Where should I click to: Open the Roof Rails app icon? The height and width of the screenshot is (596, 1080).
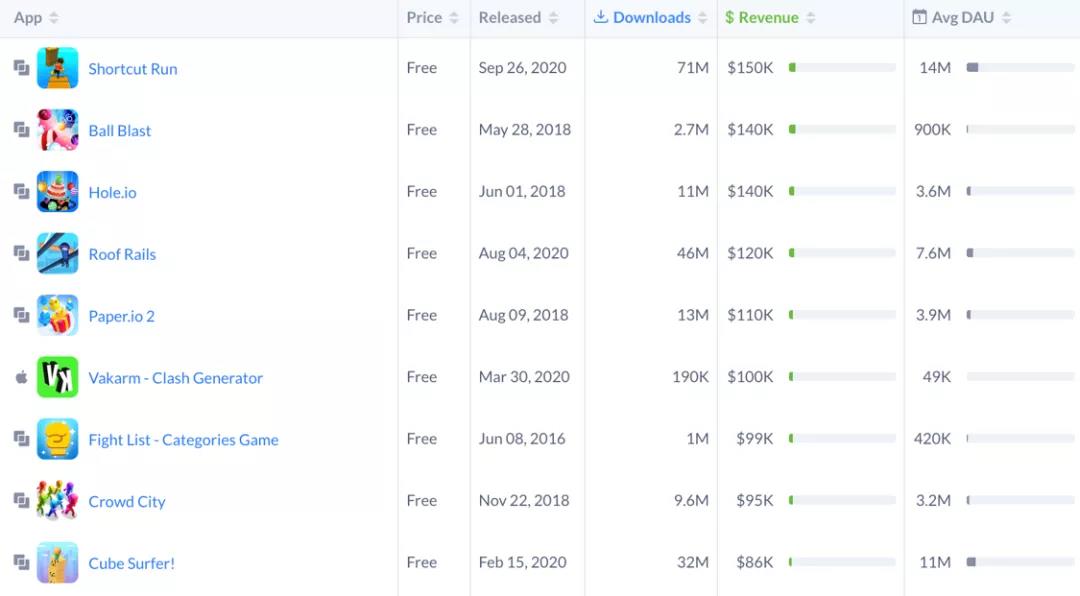[x=57, y=254]
